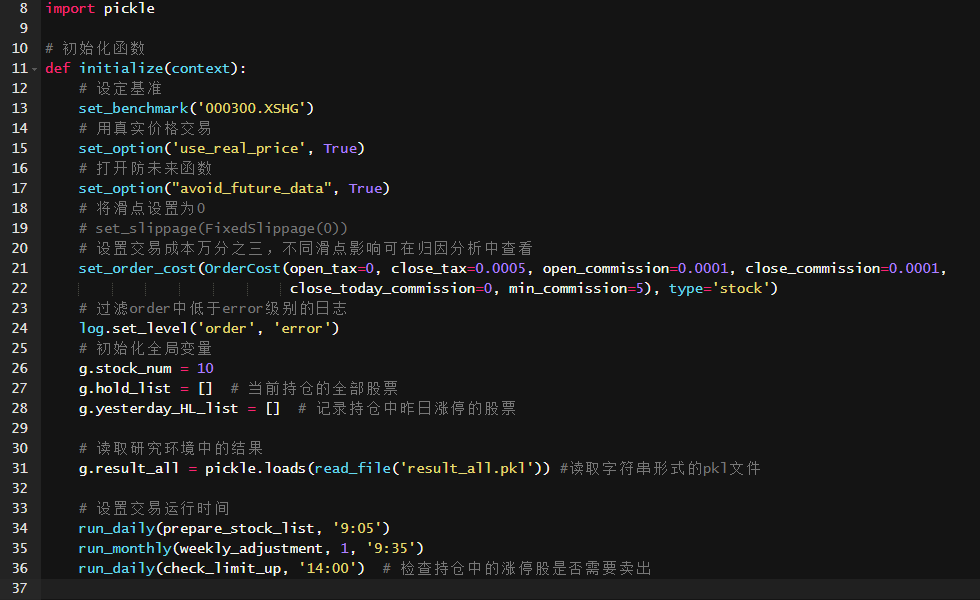Click the min_commission parameter
Image resolution: width=980 pixels, height=600 pixels.
pyautogui.click(x=568, y=288)
